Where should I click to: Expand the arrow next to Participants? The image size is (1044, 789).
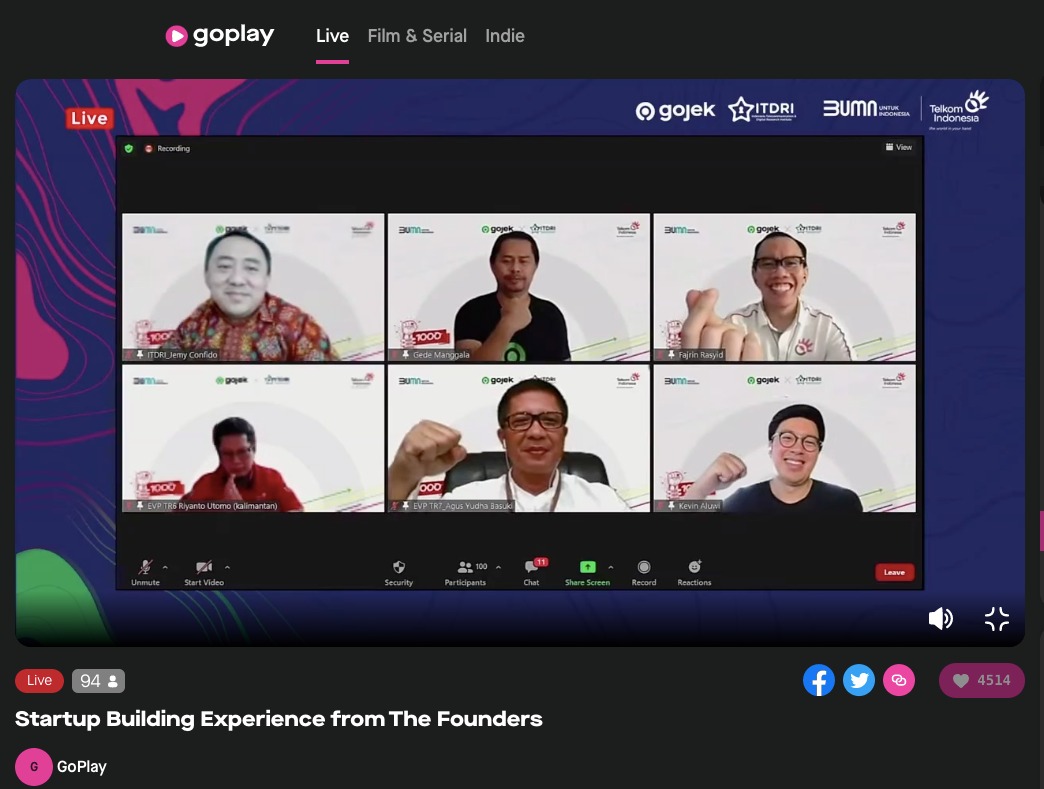click(x=498, y=567)
